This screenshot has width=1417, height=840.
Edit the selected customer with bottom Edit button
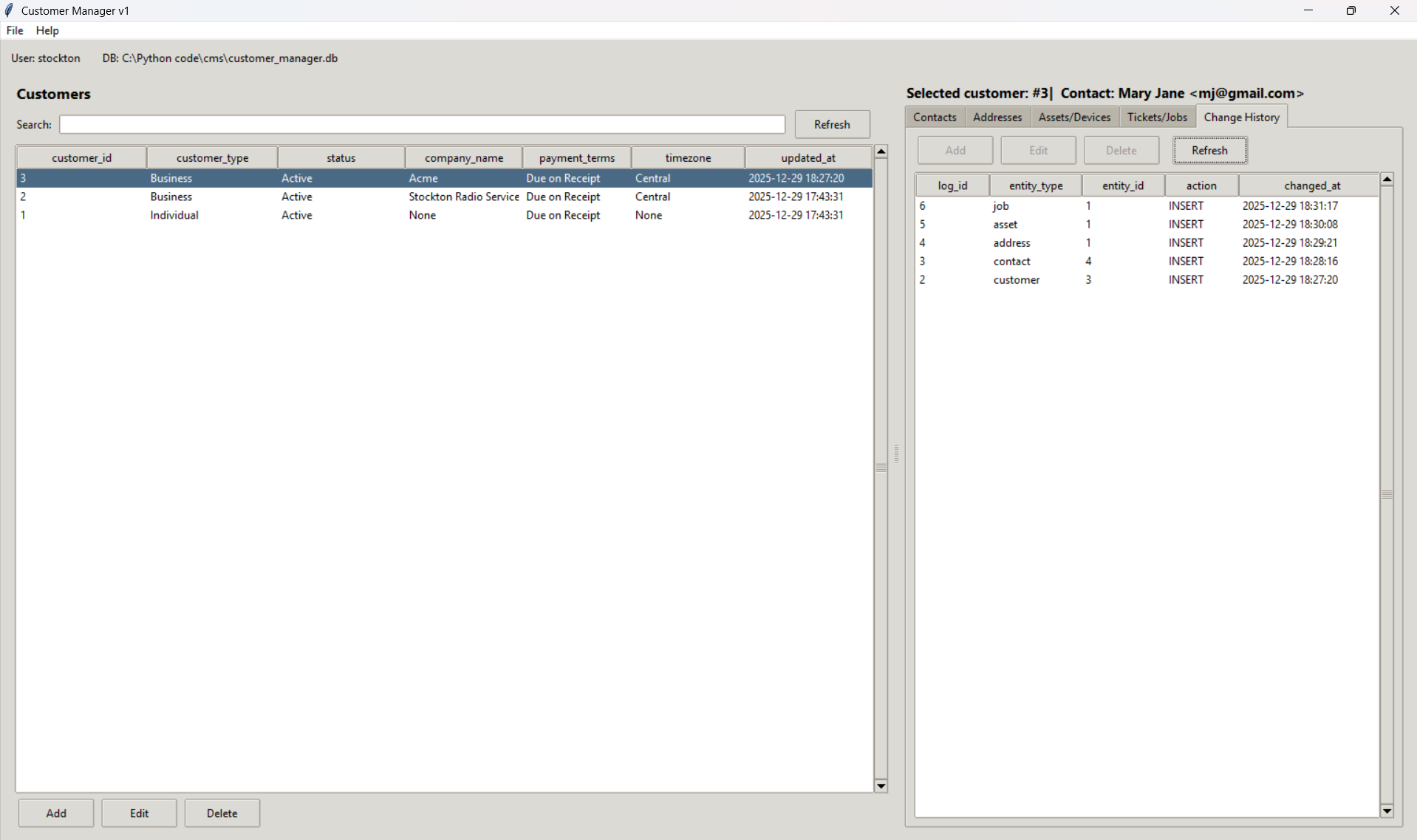[139, 813]
